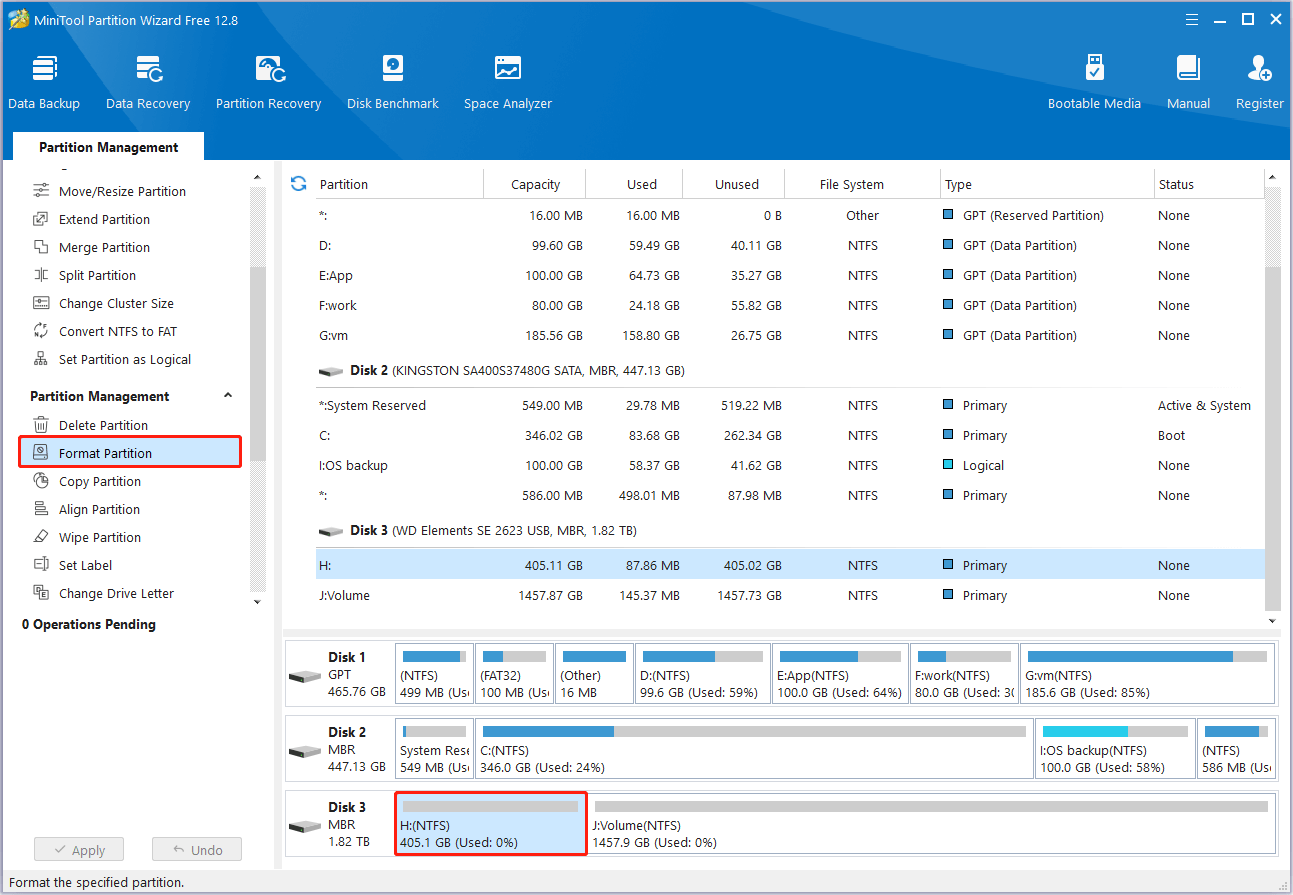The width and height of the screenshot is (1293, 895).
Task: Launch Data Recovery
Action: click(148, 82)
